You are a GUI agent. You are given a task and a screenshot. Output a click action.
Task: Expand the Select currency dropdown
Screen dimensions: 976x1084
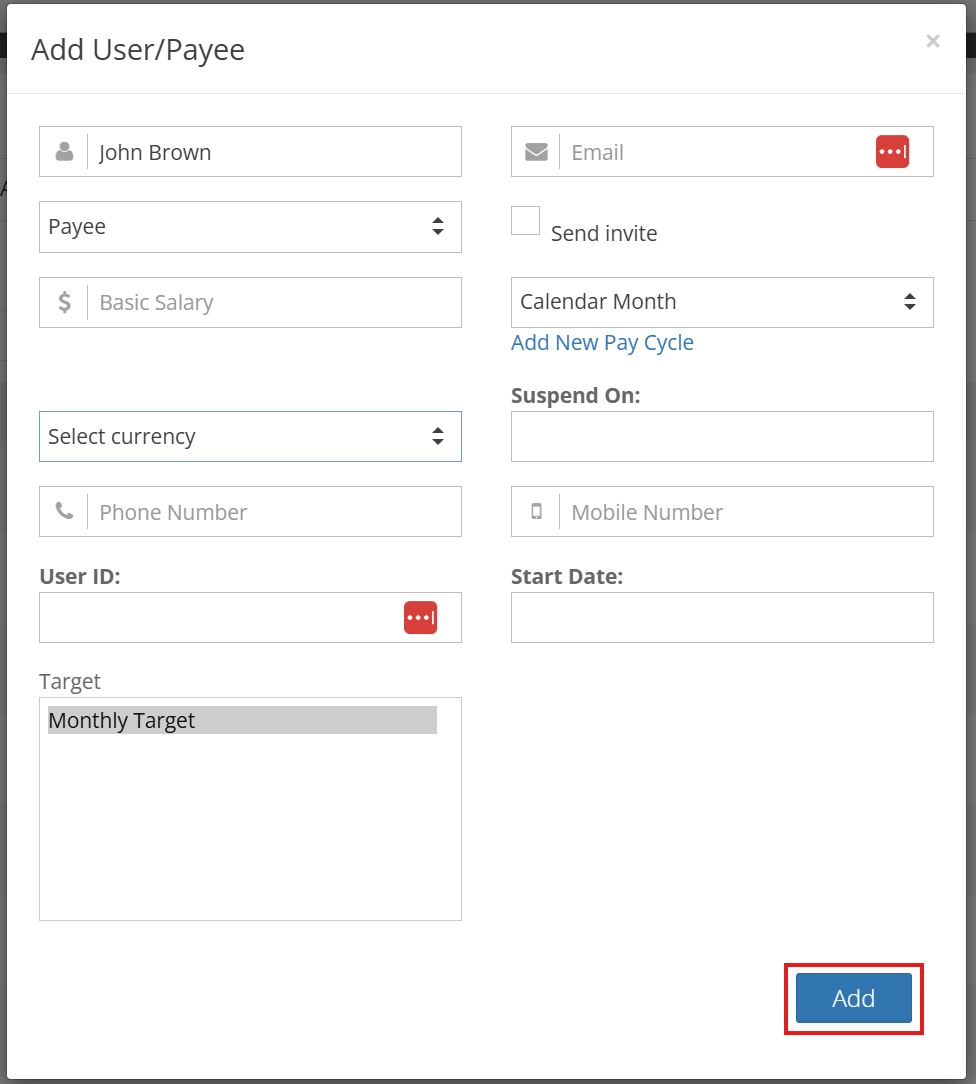[x=250, y=437]
